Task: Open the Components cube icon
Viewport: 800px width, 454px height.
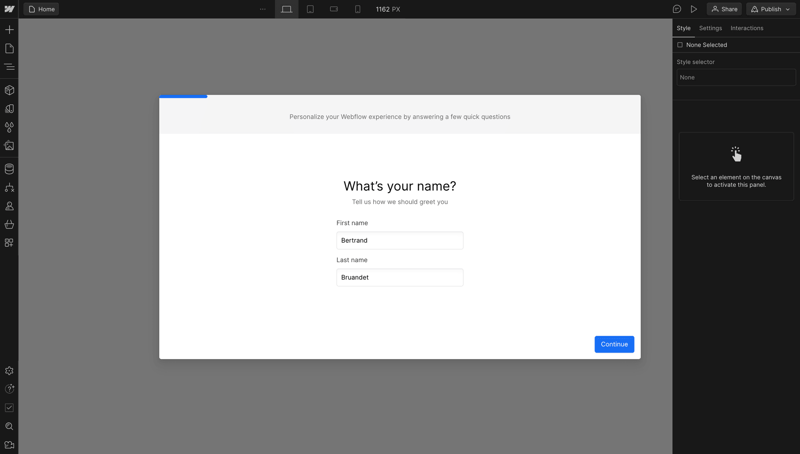Action: tap(9, 90)
